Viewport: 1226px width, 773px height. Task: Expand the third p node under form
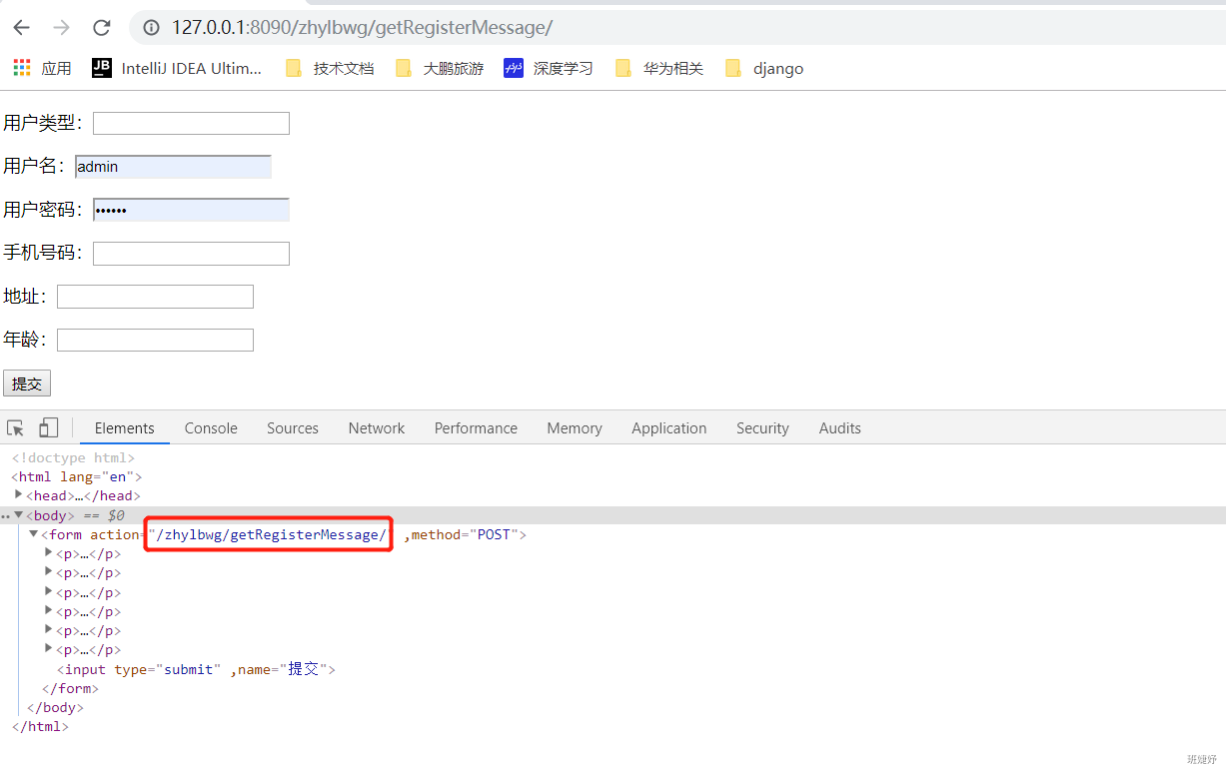click(49, 592)
